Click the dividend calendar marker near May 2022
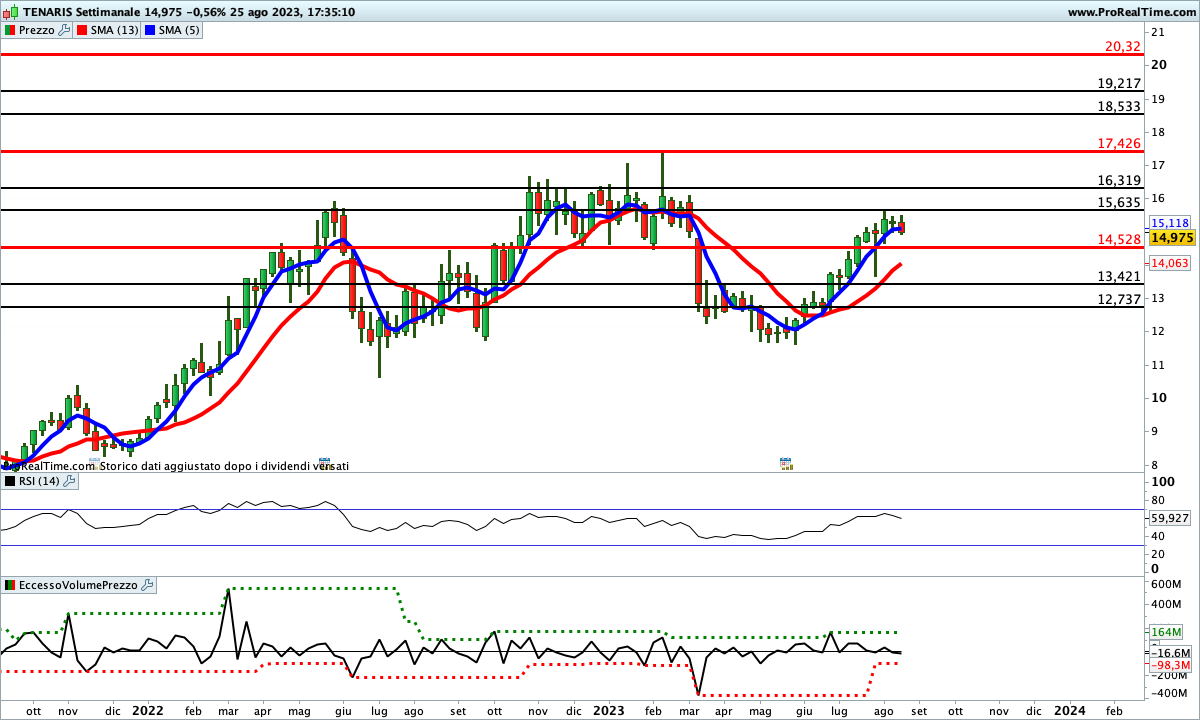Image resolution: width=1200 pixels, height=720 pixels. 324,464
